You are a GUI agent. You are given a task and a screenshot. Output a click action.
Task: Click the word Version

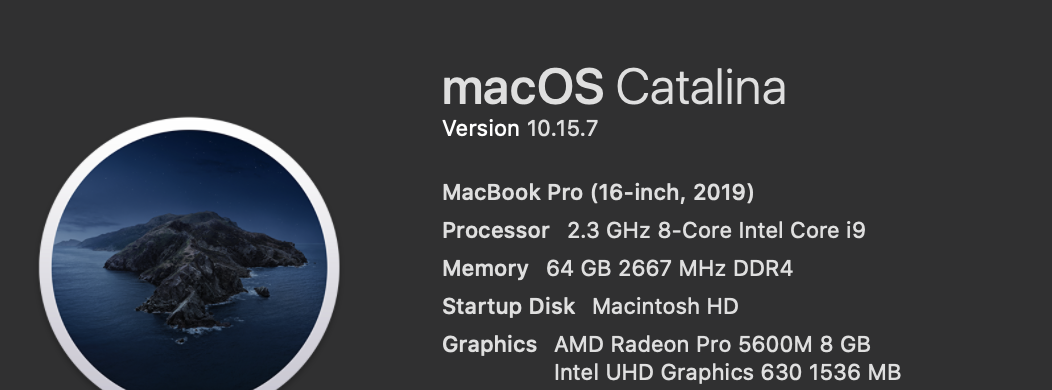(x=481, y=128)
